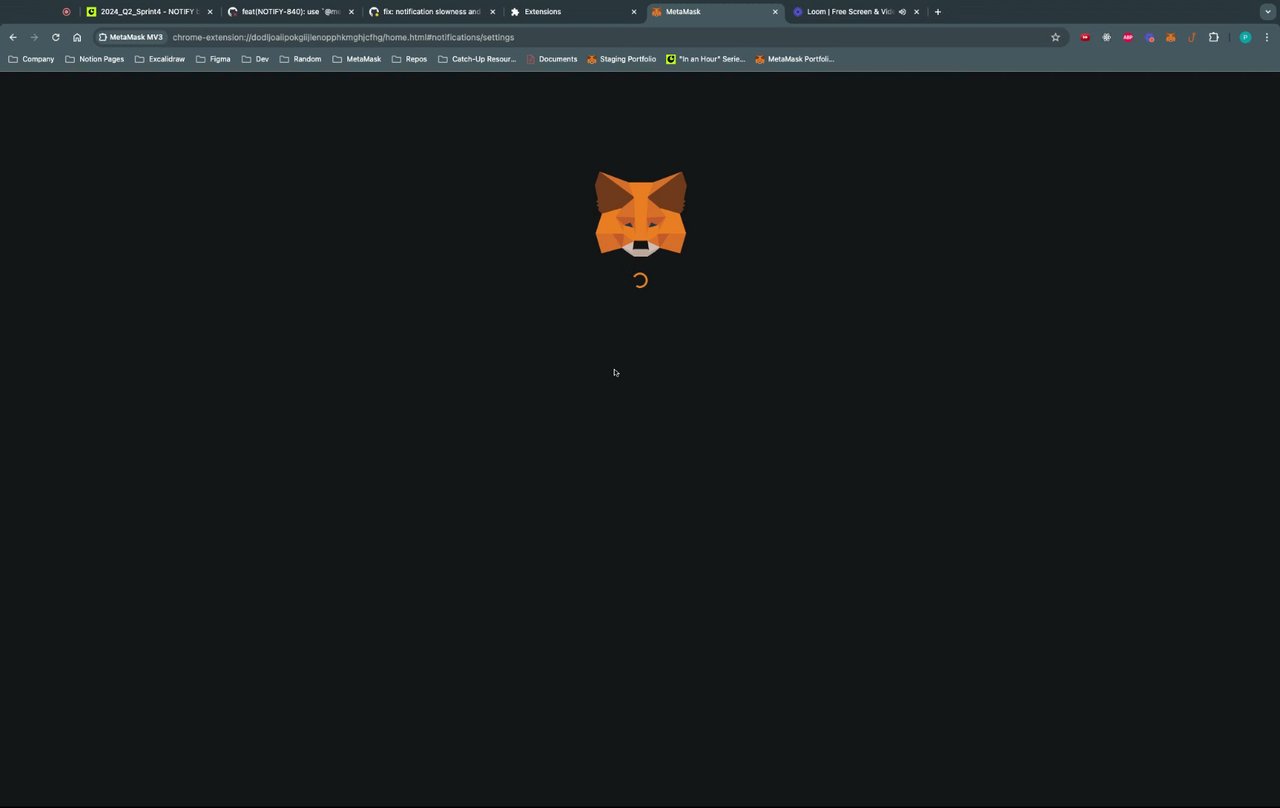
Task: Close the 2024_Q2_Sprint4 tab
Action: 210,12
